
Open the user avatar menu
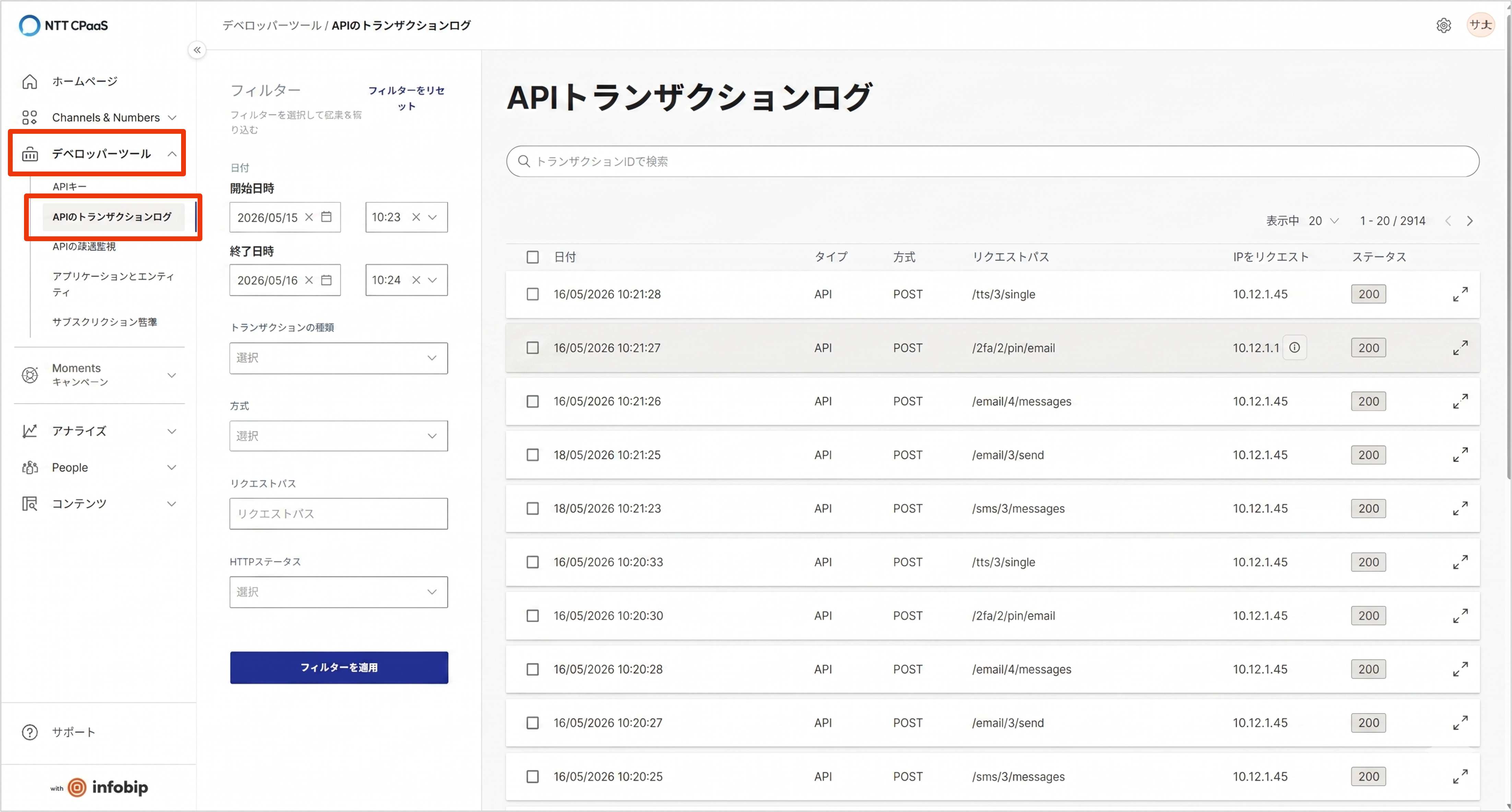click(x=1480, y=25)
